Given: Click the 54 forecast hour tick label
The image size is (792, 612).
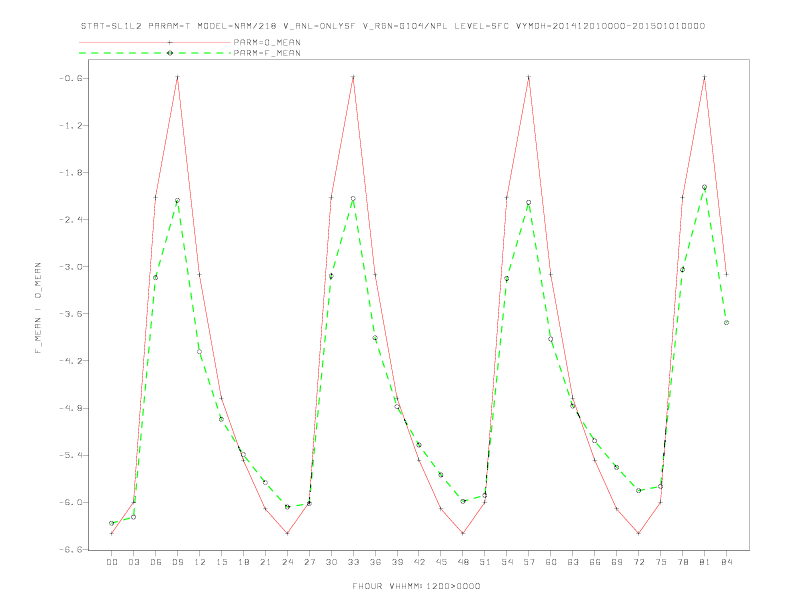Looking at the screenshot, I should (x=507, y=562).
